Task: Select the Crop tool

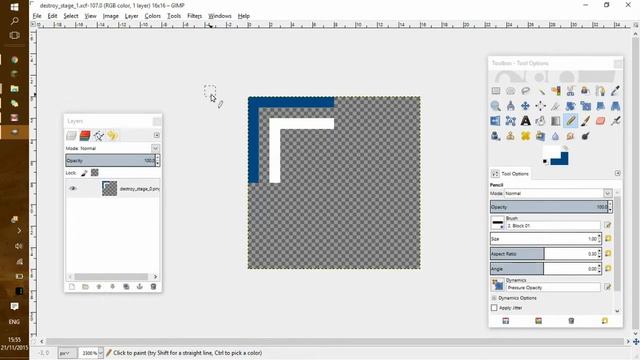Action: [556, 106]
